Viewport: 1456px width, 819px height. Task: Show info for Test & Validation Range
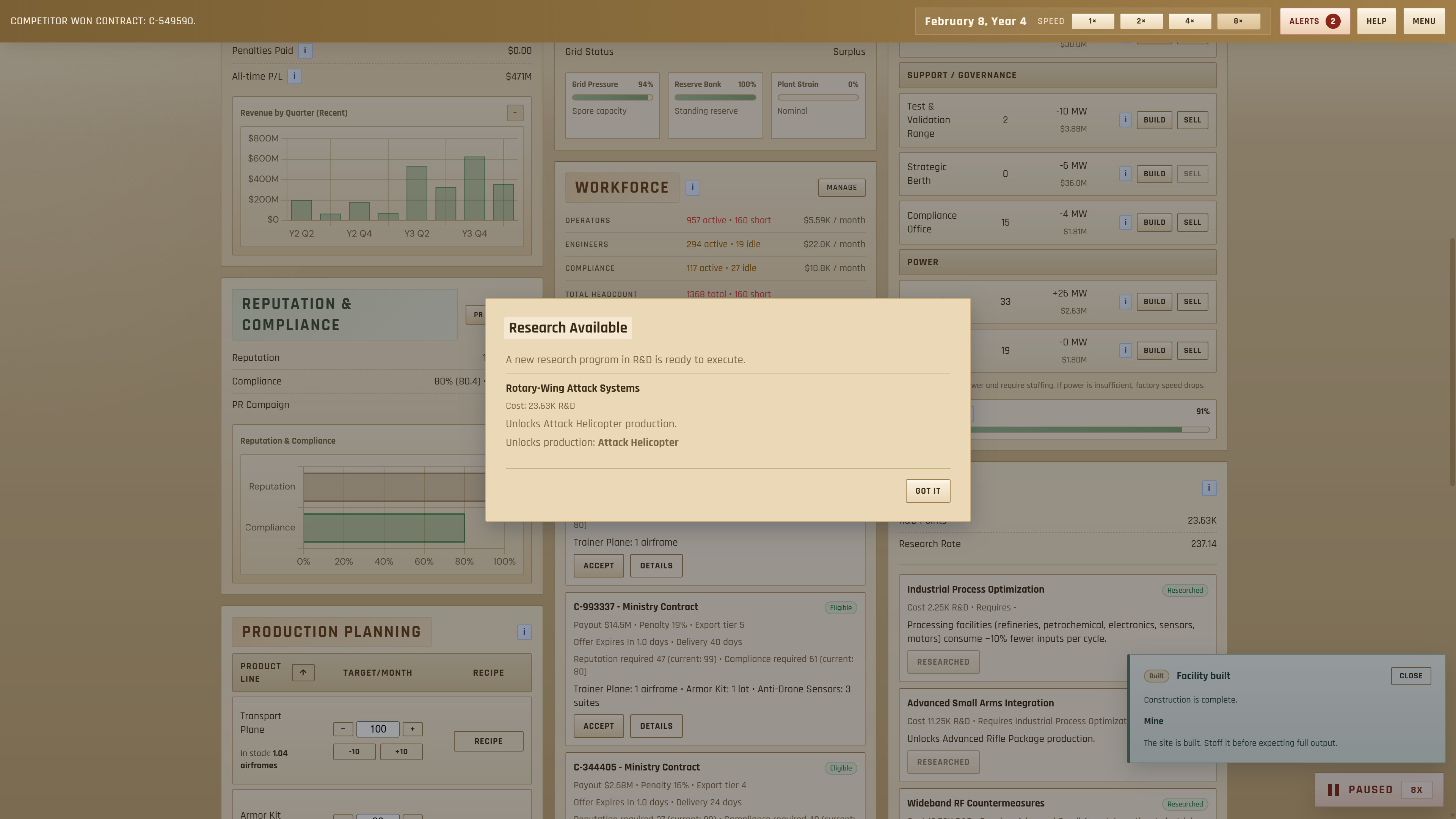coord(1125,119)
